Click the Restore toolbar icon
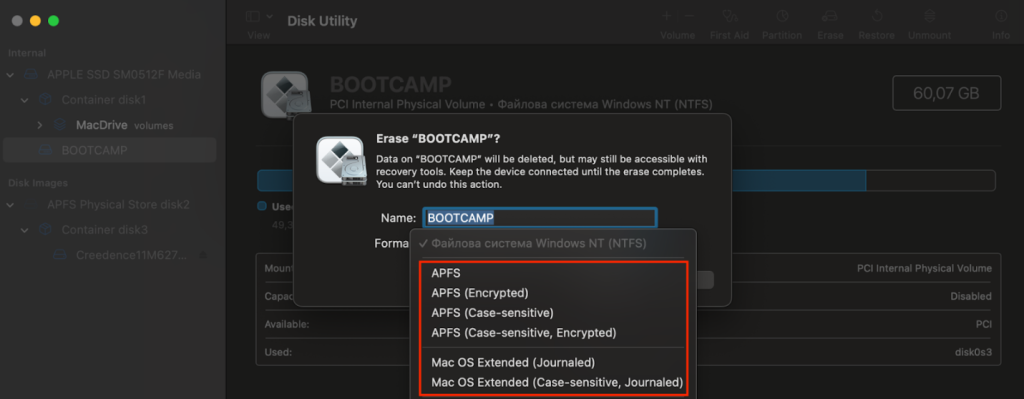Screen dimensions: 1024x399 876,16
